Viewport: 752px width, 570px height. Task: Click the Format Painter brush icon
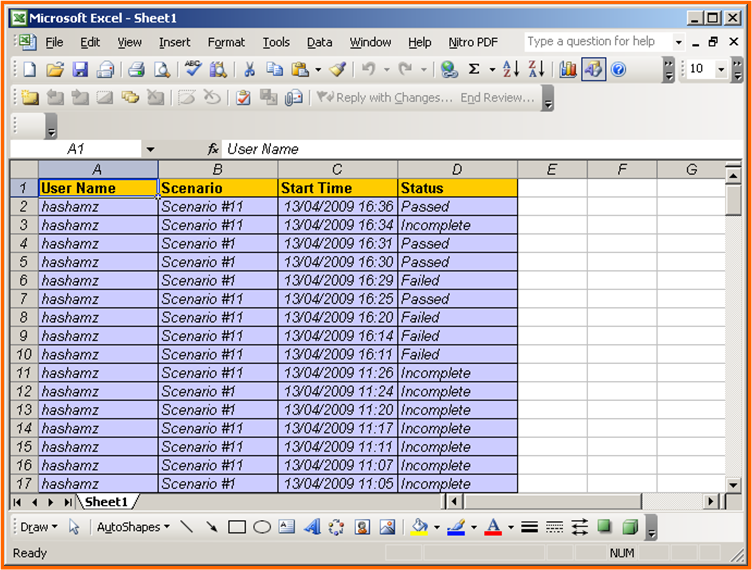coord(337,69)
